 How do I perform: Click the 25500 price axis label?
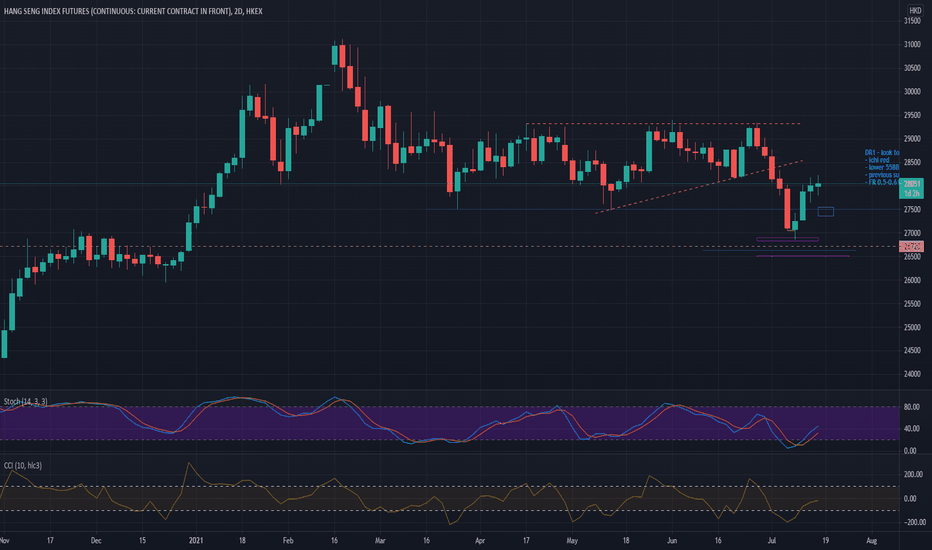(x=912, y=304)
